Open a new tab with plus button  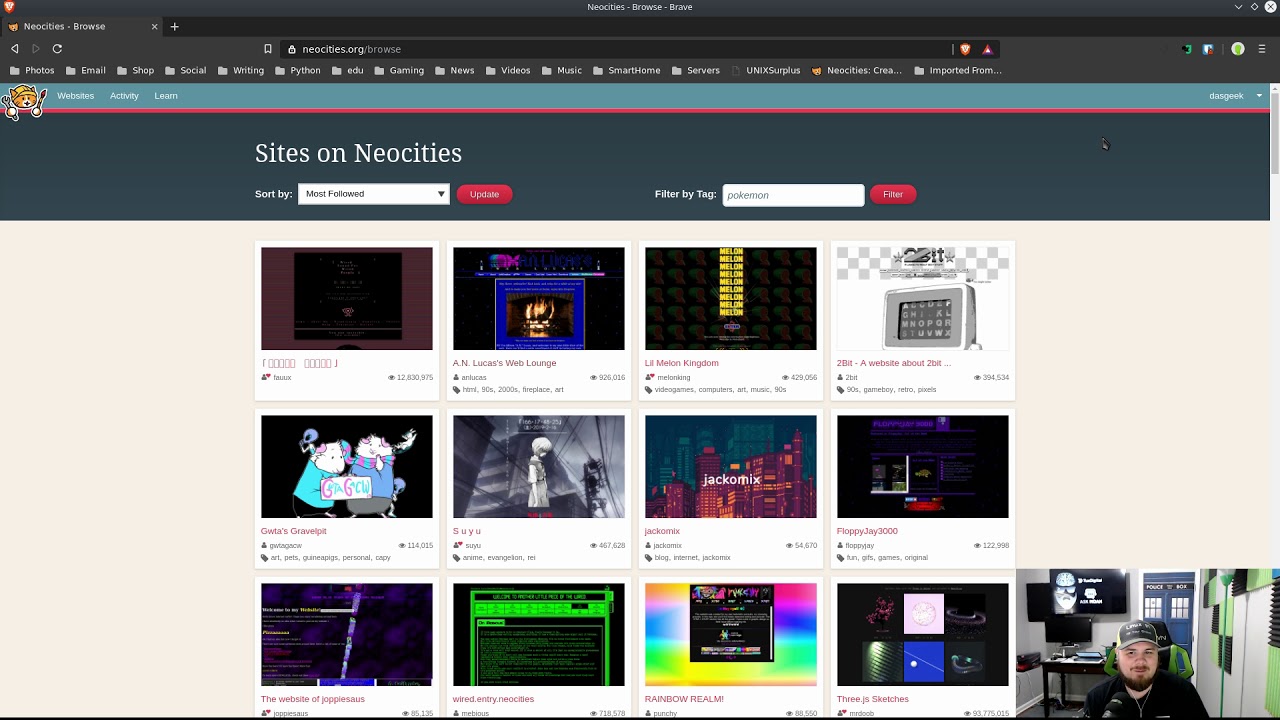(174, 26)
